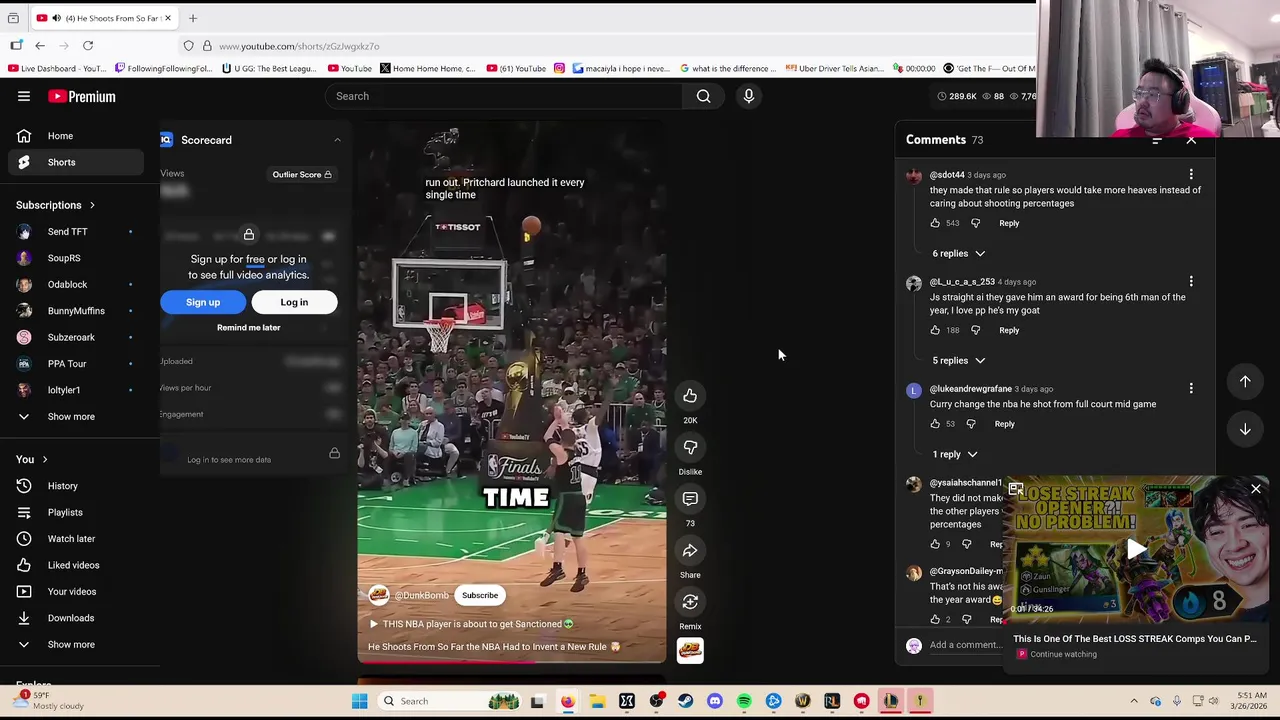Open Steam from the taskbar
Viewport: 1280px width, 720px height.
coord(685,701)
